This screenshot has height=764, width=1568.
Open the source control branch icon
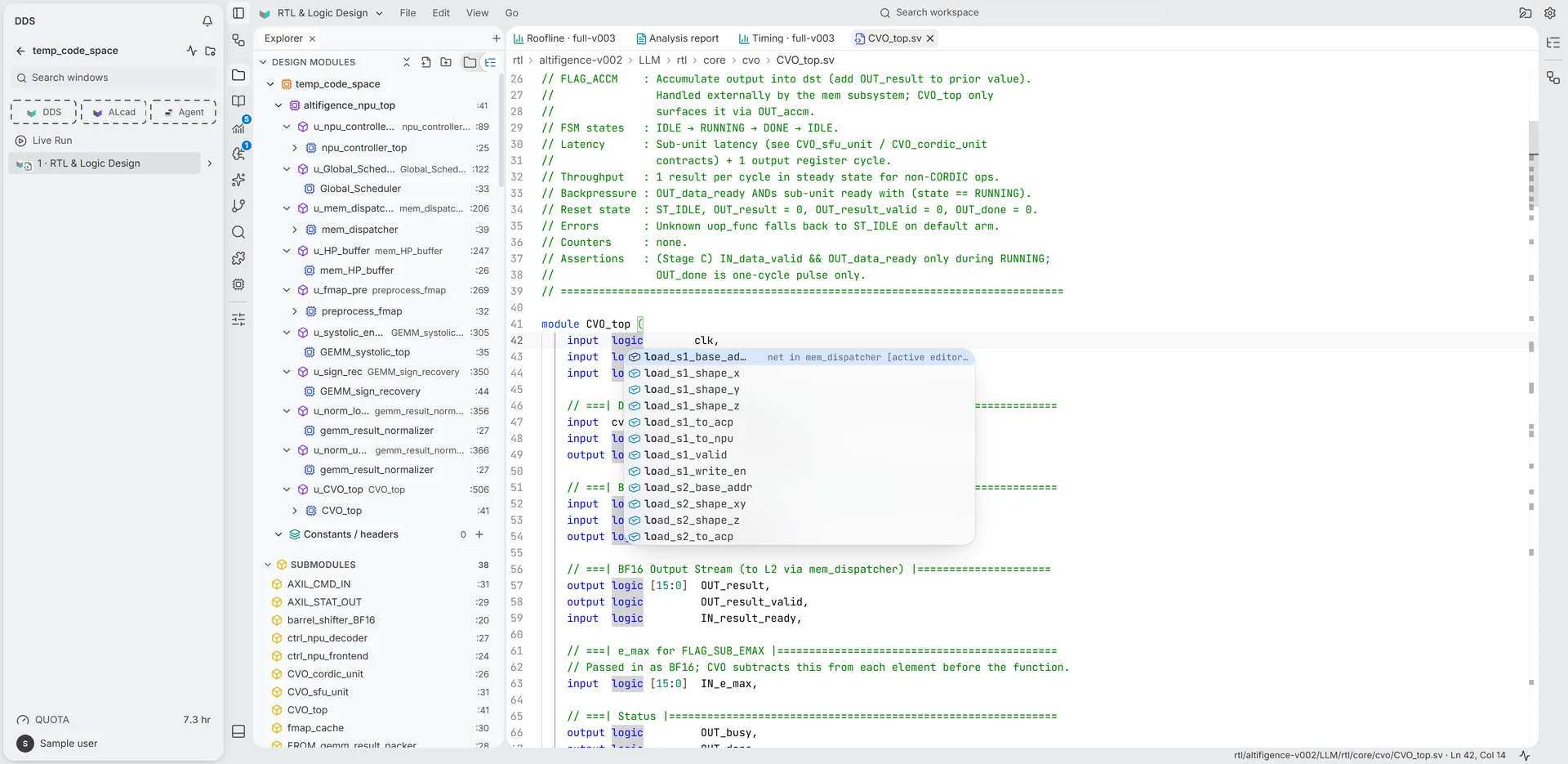coord(238,206)
